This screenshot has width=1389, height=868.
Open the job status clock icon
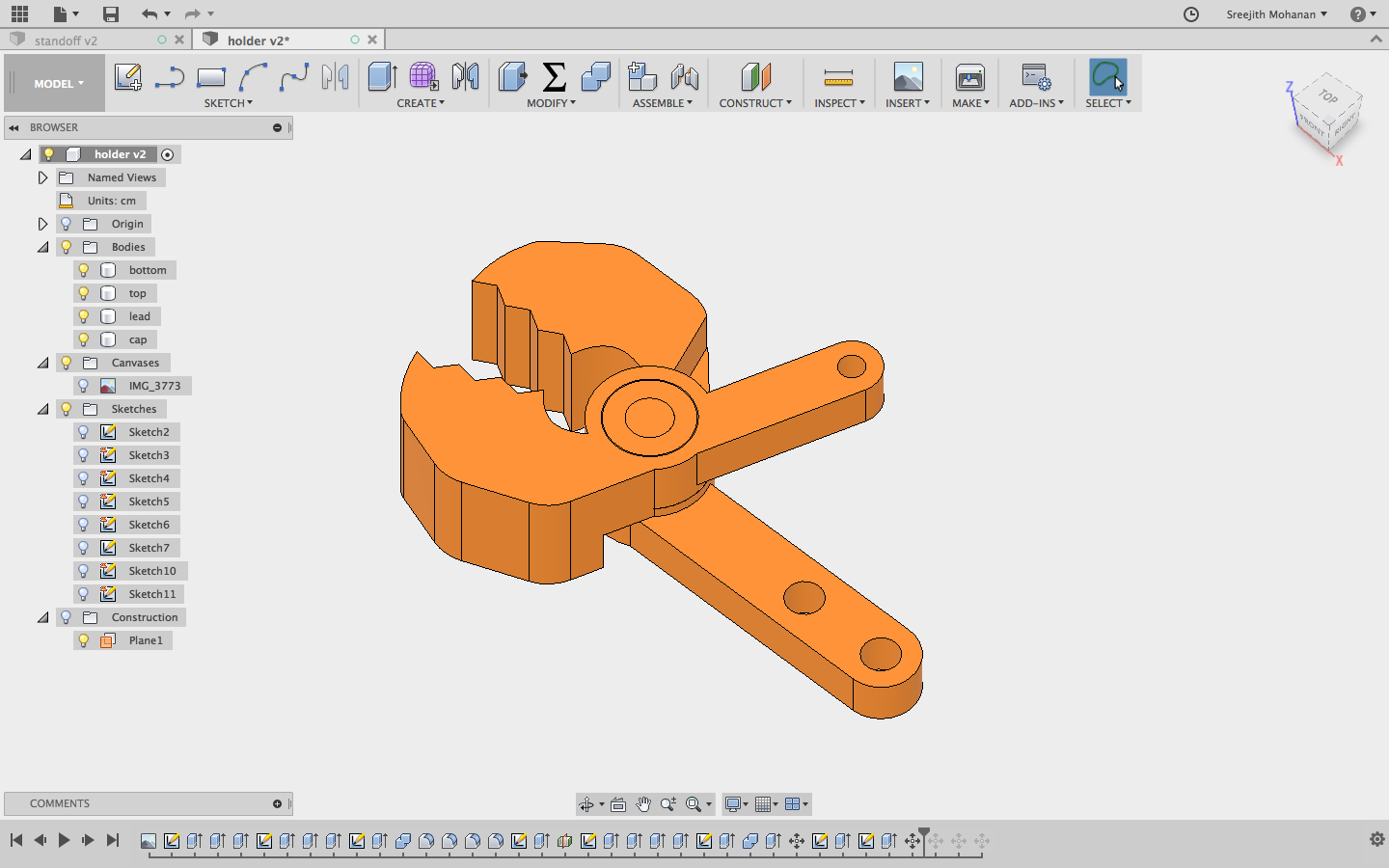pos(1191,14)
